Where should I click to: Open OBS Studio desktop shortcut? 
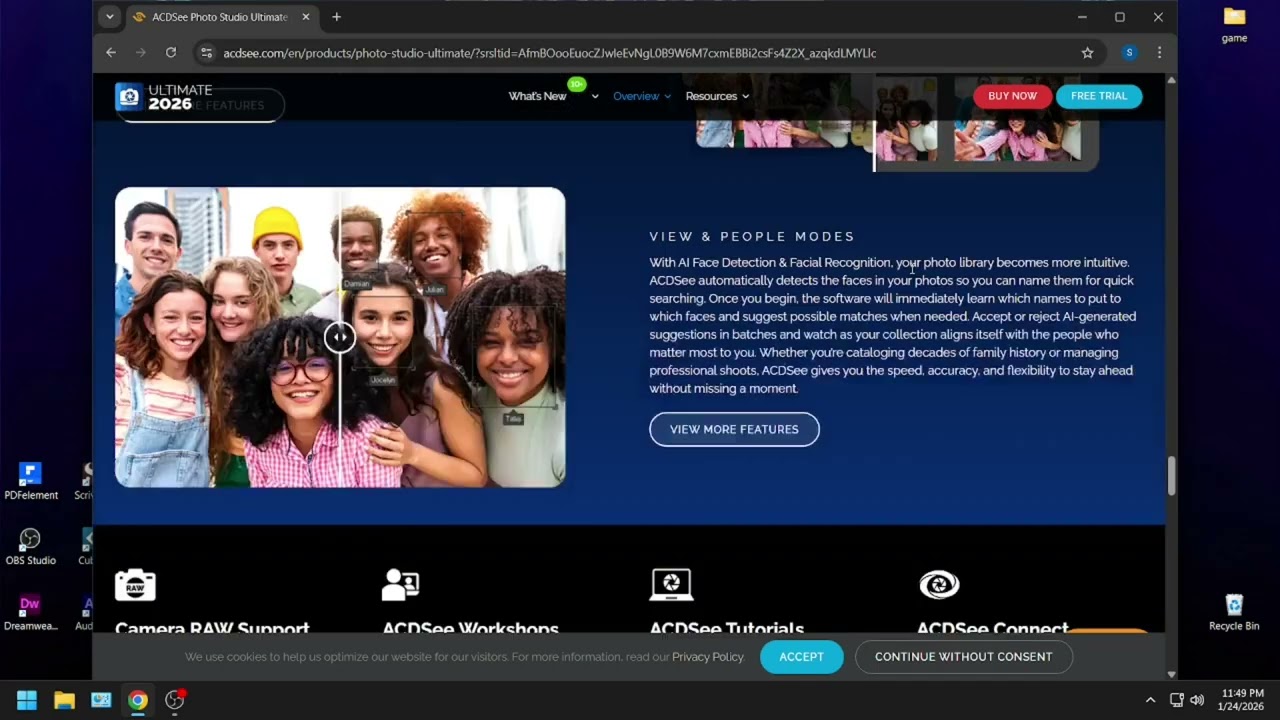tap(31, 547)
